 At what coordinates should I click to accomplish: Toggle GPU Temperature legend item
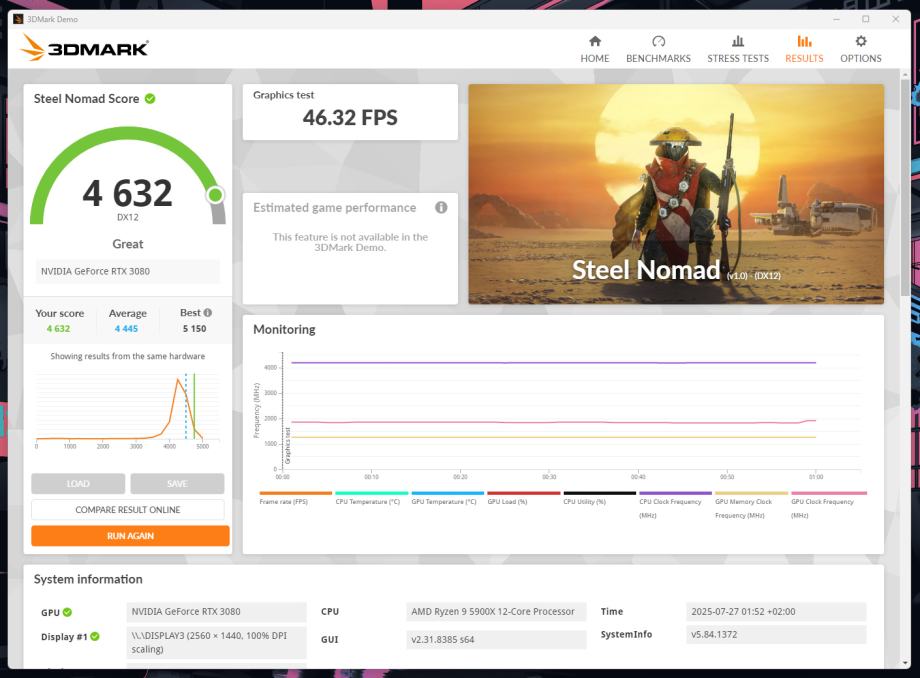(447, 498)
